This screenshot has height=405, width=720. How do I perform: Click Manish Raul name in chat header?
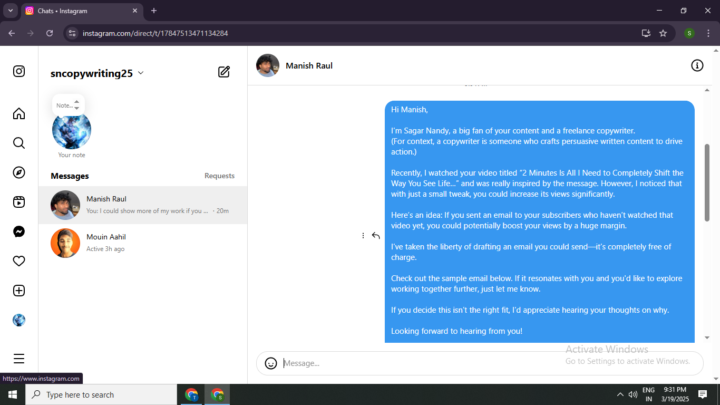click(x=309, y=66)
